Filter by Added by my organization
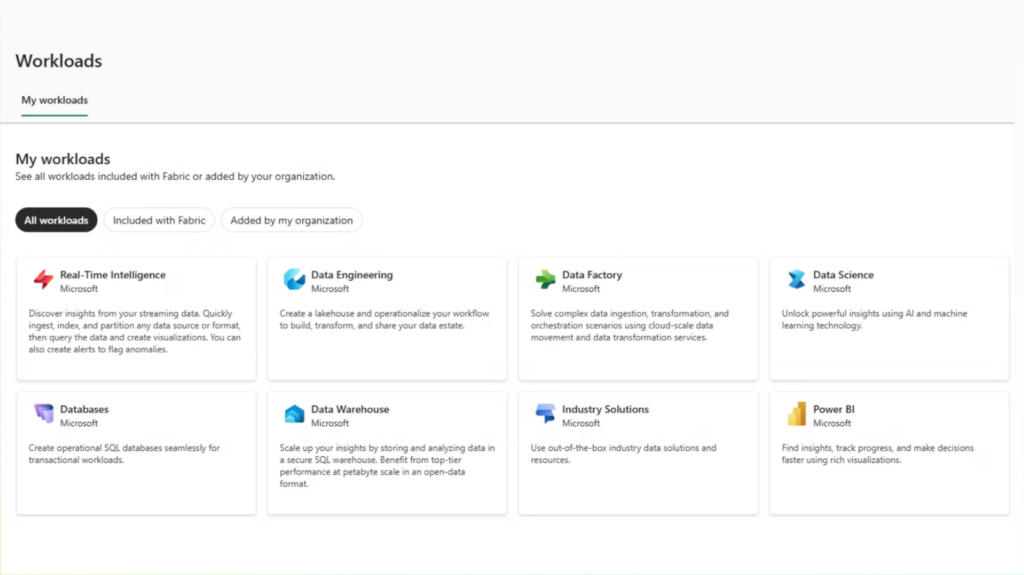This screenshot has width=1024, height=575. point(291,220)
